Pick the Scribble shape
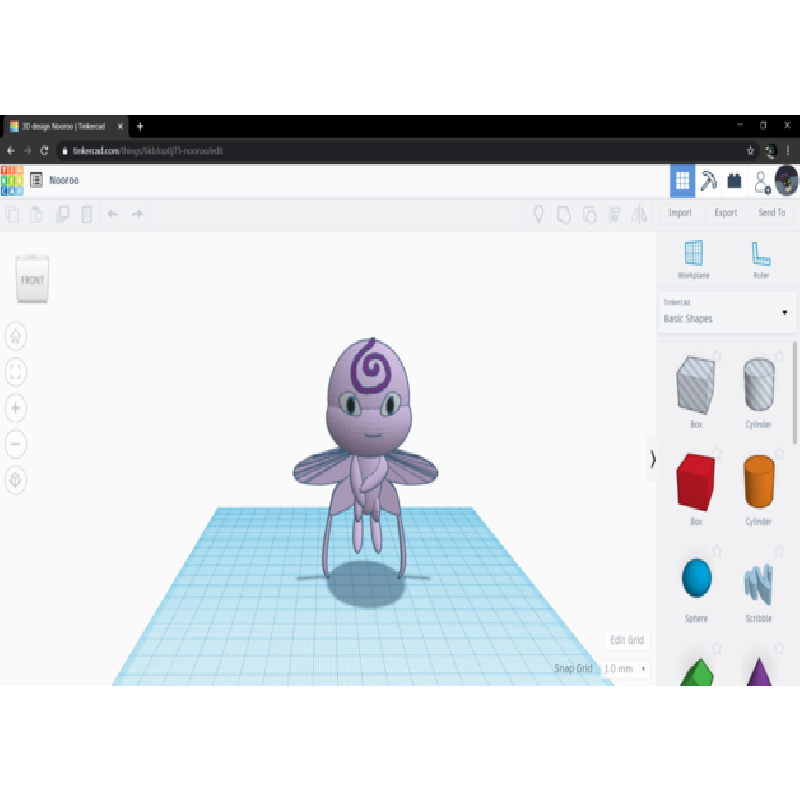This screenshot has height=800, width=800. click(759, 584)
